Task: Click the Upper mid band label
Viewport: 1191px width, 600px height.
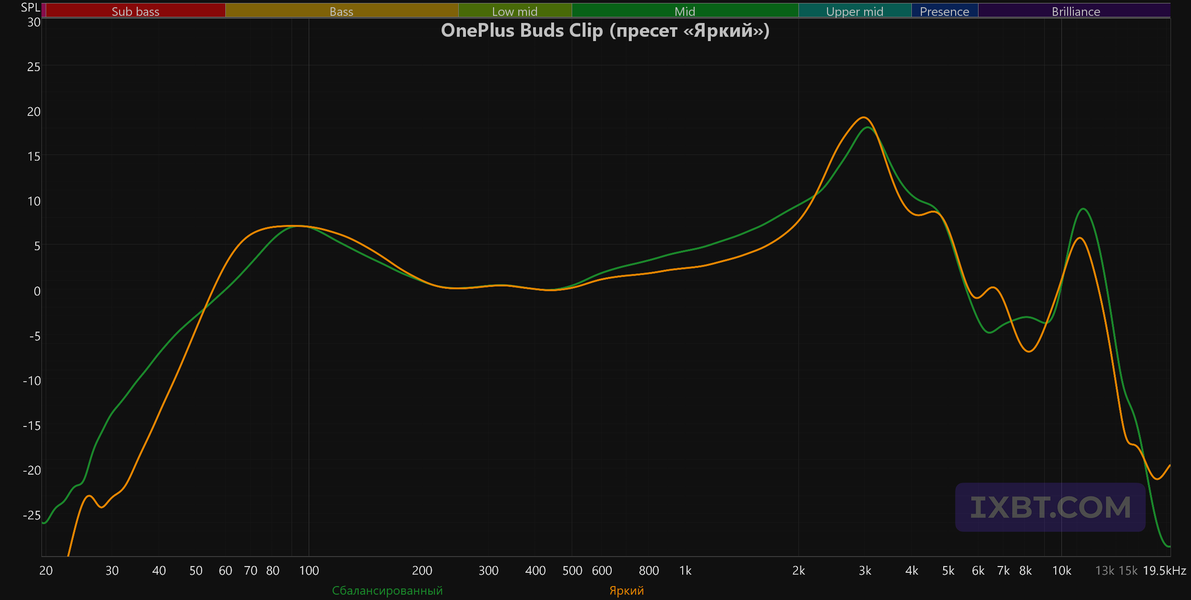Action: pyautogui.click(x=855, y=11)
